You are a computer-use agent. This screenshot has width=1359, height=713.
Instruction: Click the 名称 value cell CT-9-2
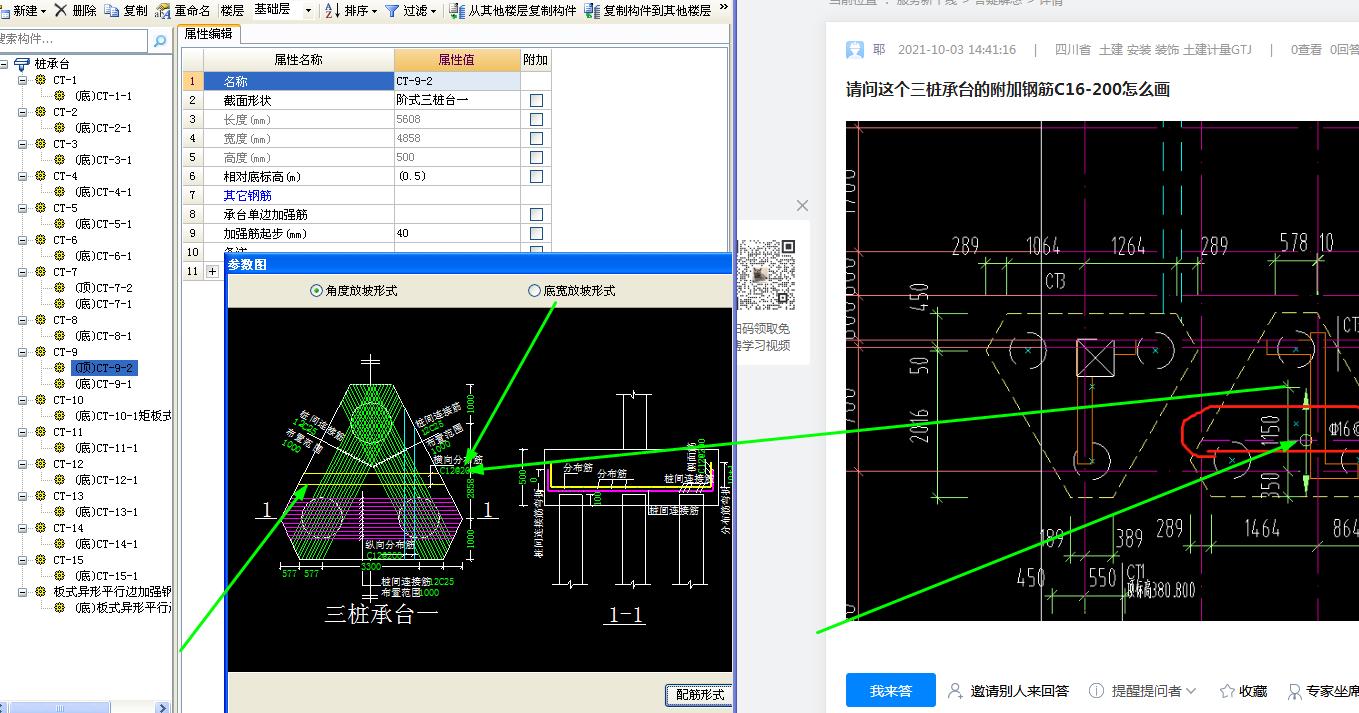click(457, 82)
